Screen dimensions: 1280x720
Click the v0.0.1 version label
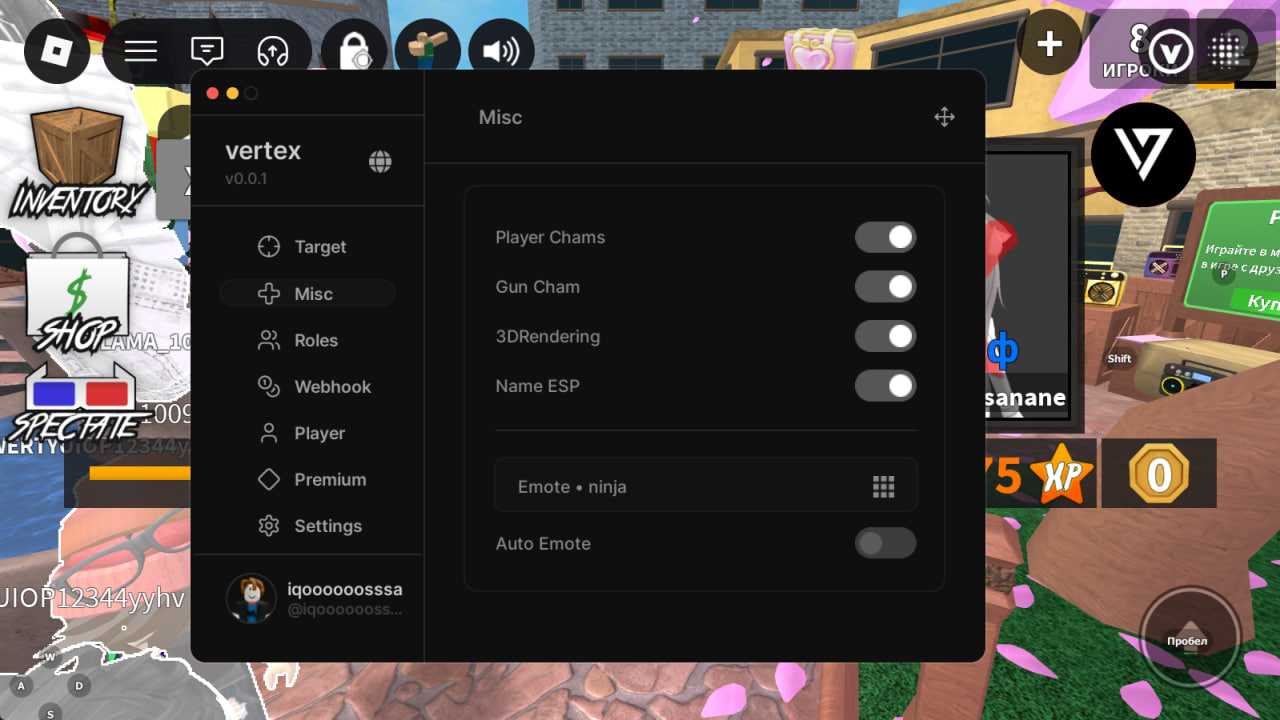[246, 179]
